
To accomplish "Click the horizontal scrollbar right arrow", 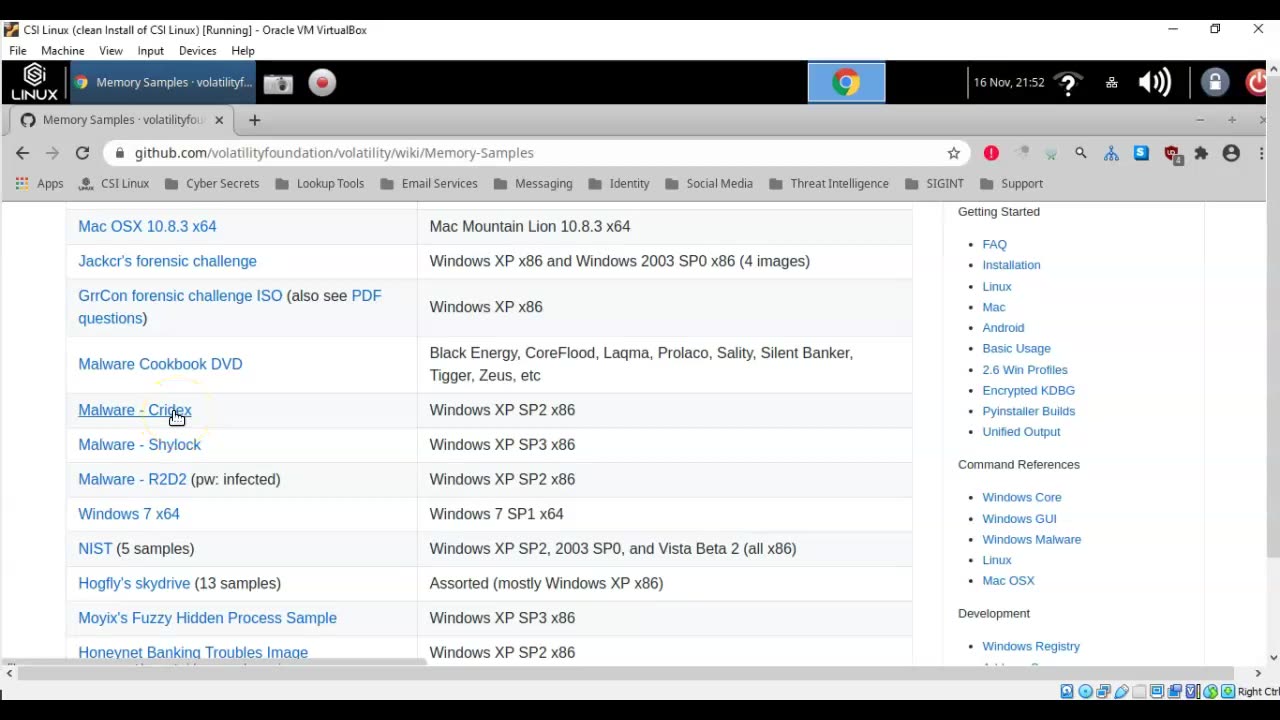I will tap(1258, 674).
